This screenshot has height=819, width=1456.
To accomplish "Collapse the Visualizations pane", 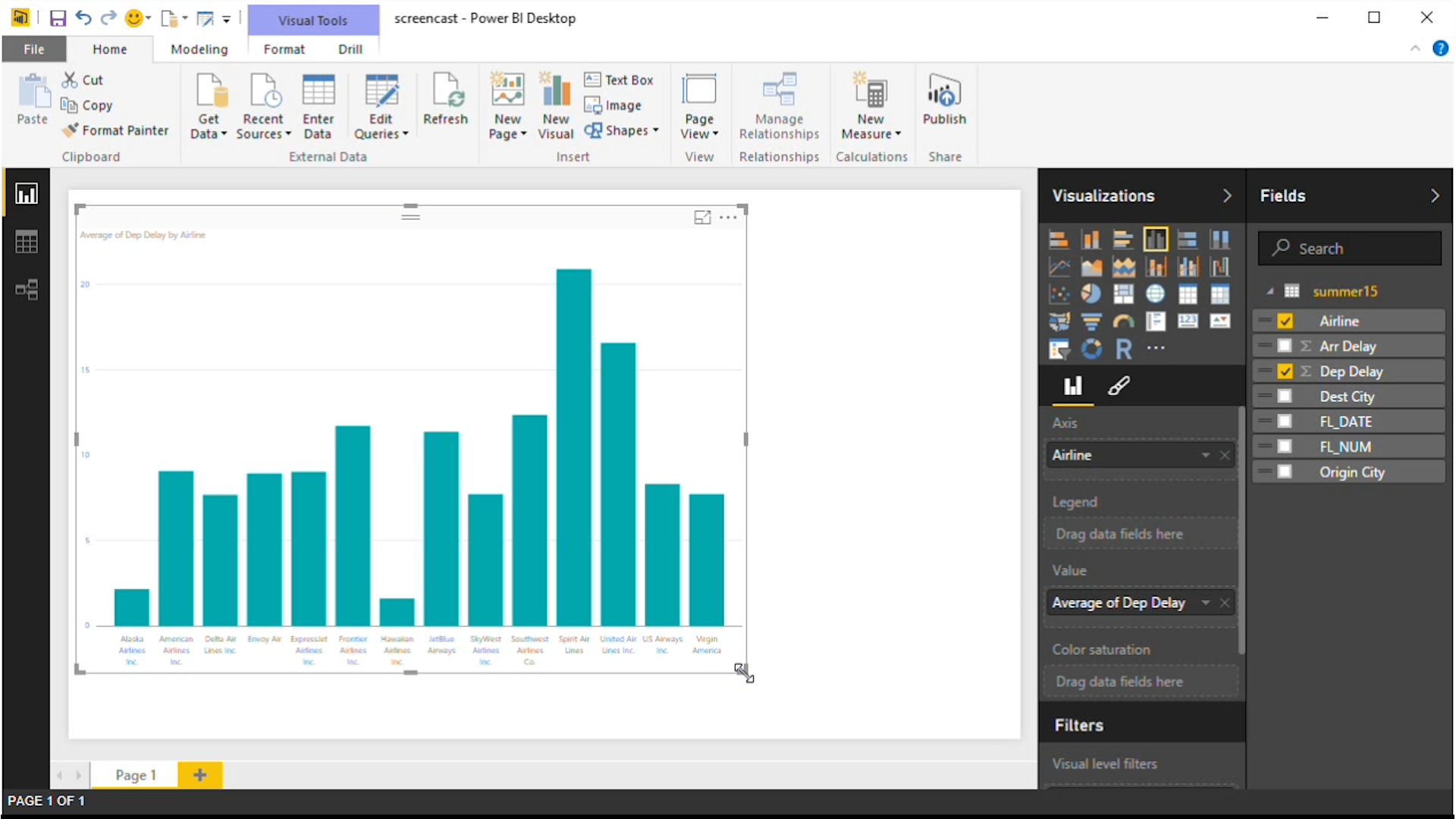I will [x=1227, y=196].
